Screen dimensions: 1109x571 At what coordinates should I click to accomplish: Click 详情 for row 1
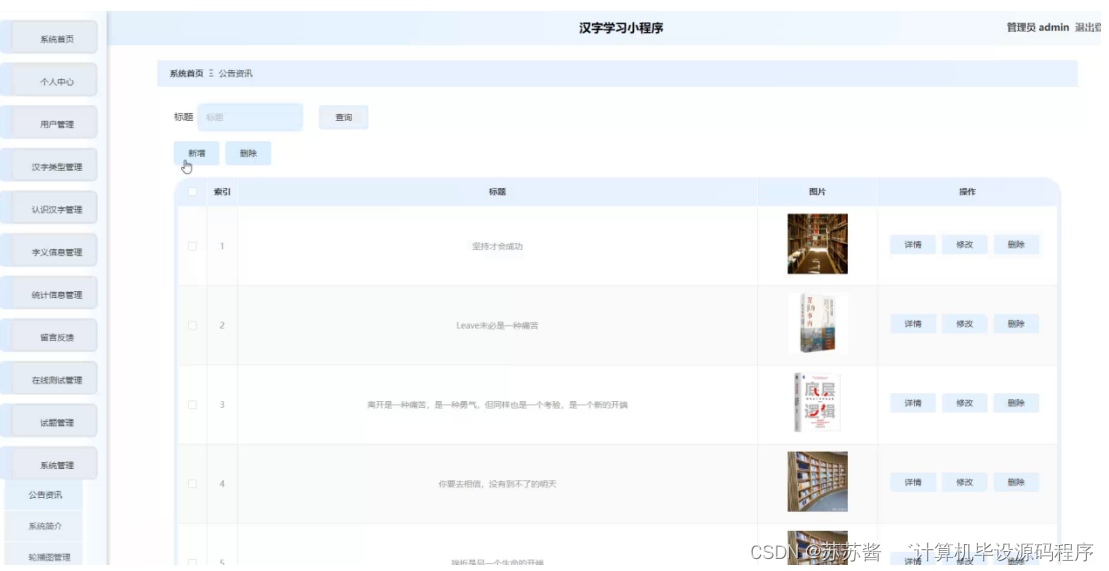pyautogui.click(x=913, y=244)
